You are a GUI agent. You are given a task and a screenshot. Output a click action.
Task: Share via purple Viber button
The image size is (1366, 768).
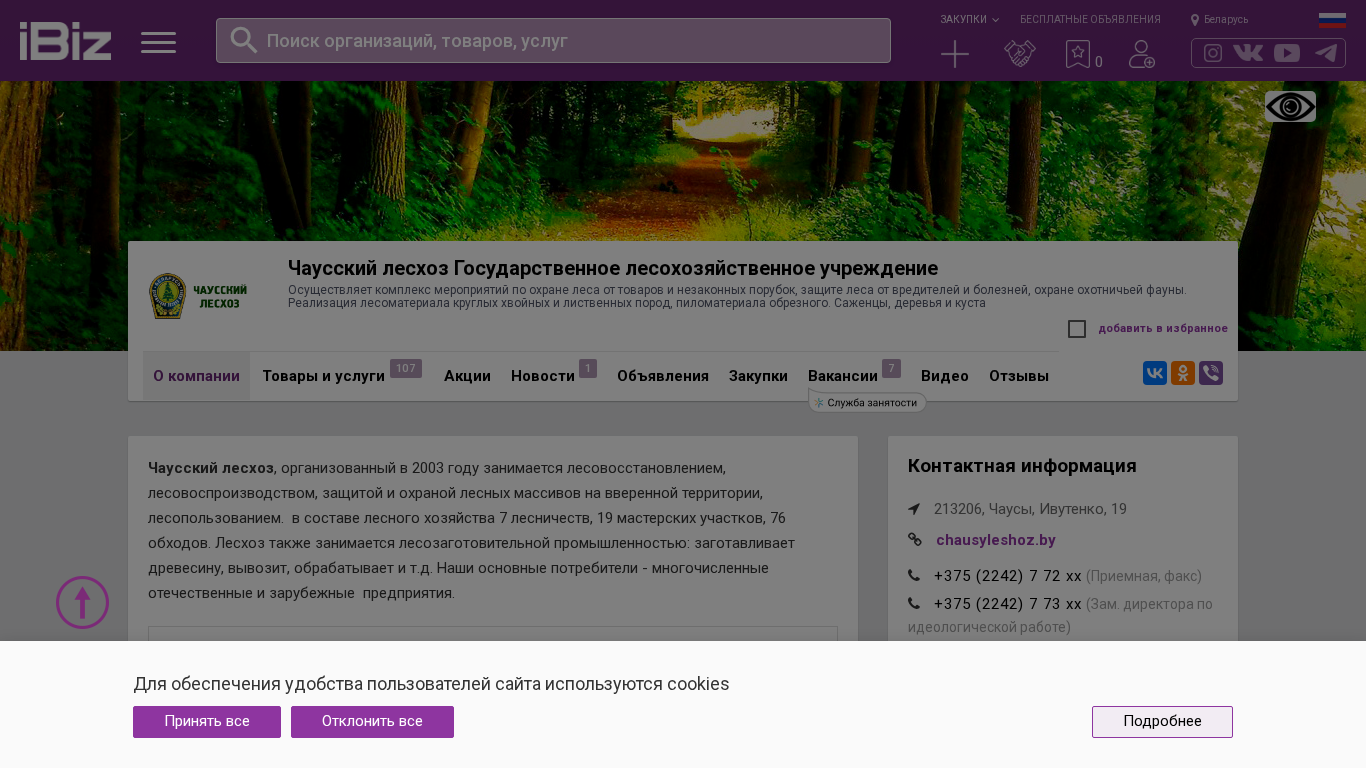pyautogui.click(x=1211, y=373)
